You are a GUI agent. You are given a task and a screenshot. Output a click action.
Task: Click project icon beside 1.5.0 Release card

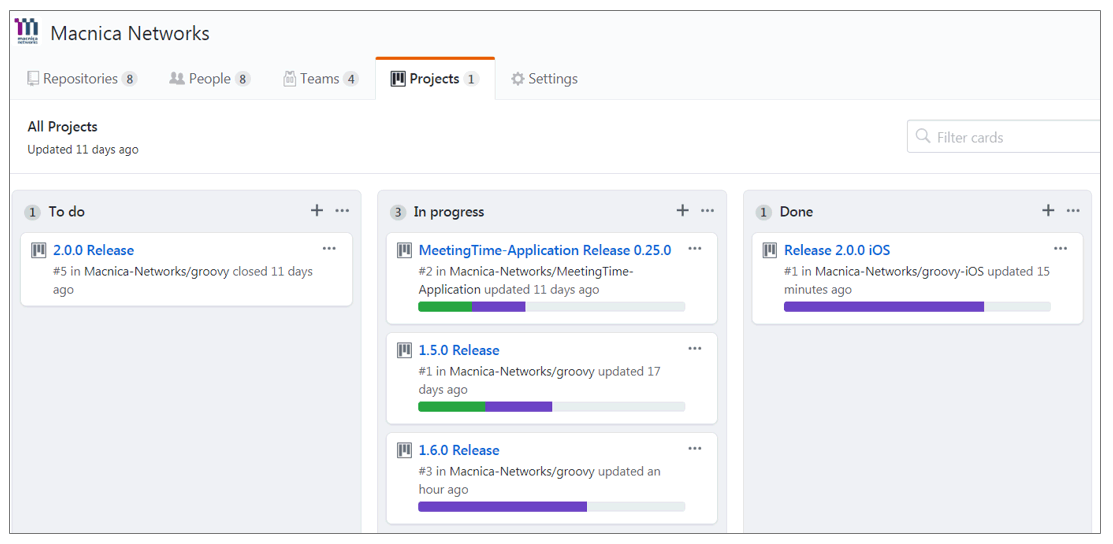405,350
